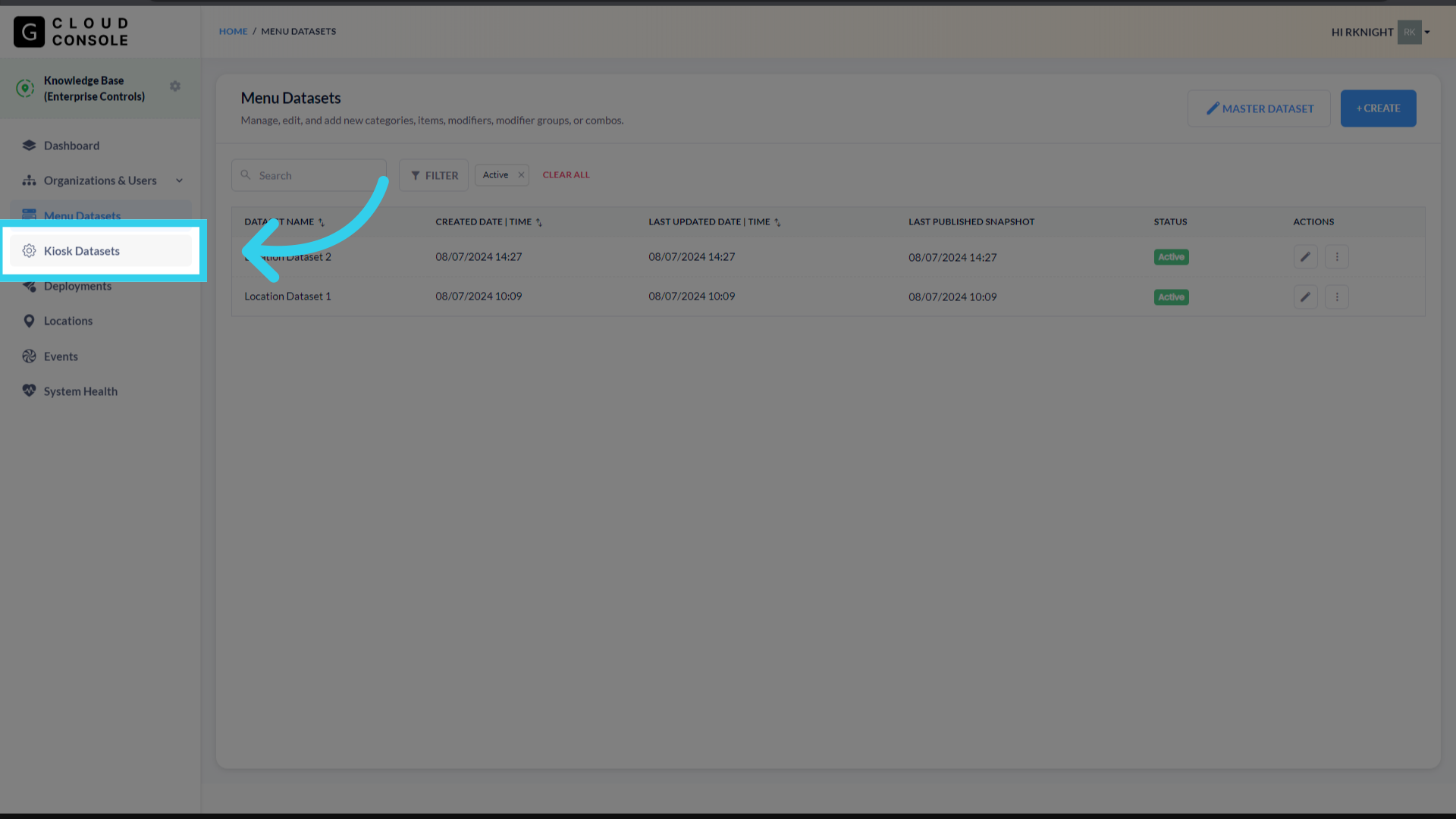Click Active status of Location Dataset 2
The height and width of the screenshot is (819, 1456).
click(x=1171, y=257)
